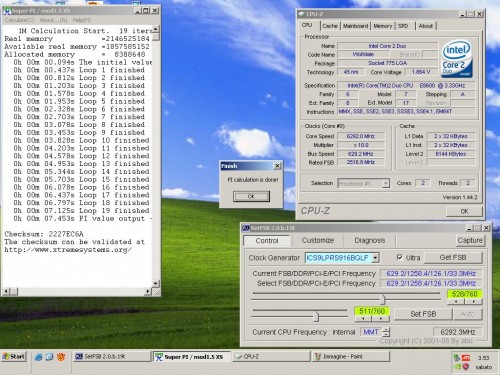This screenshot has width=500, height=375.
Task: Click the MMT spinner arrows in SetFSB
Action: [386, 332]
